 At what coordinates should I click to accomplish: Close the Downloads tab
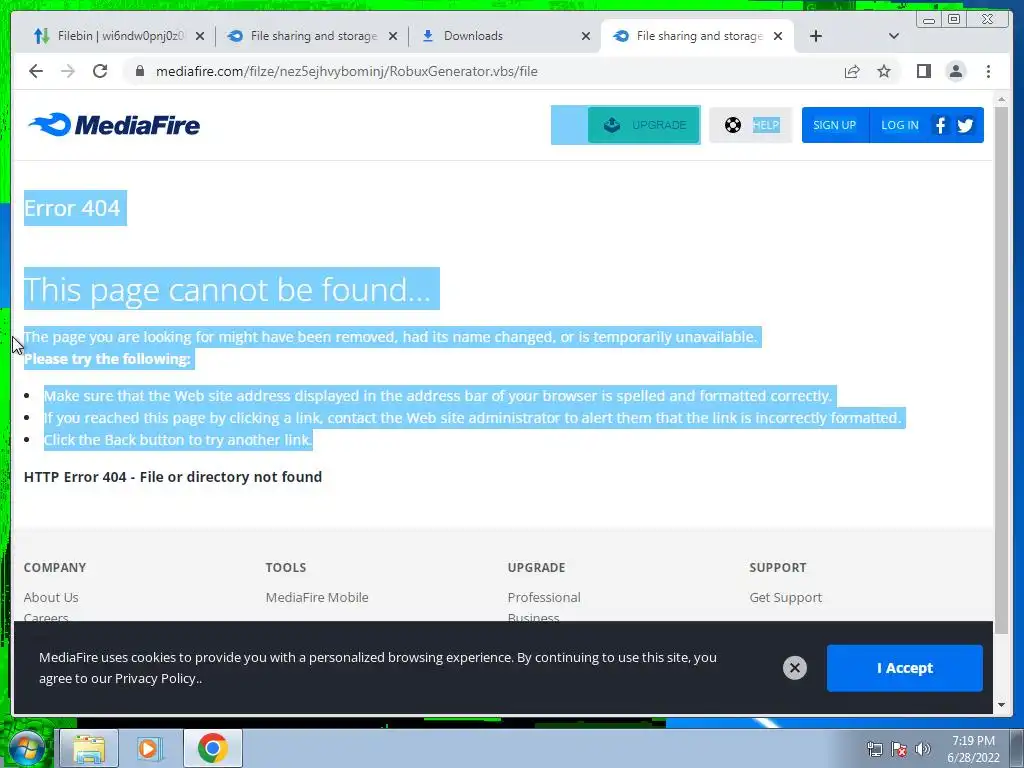click(x=586, y=36)
